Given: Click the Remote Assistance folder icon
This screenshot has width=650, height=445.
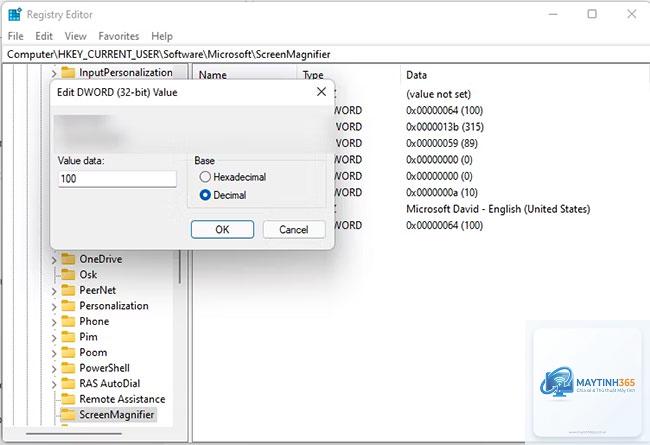Looking at the screenshot, I should (68, 399).
